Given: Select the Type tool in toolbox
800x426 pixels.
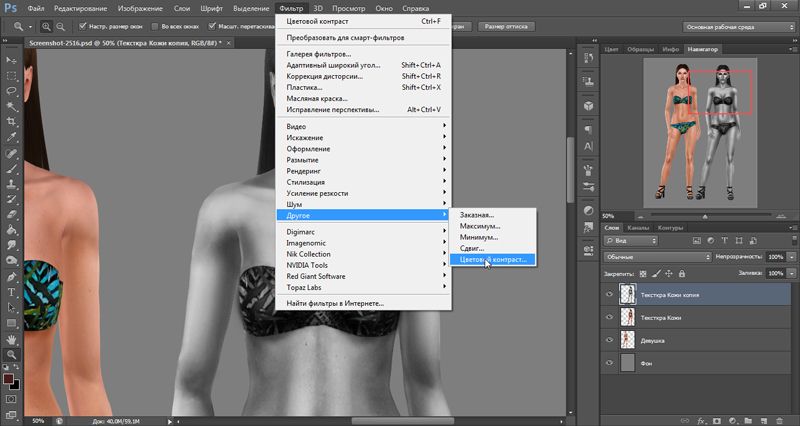Looking at the screenshot, I should (x=11, y=292).
